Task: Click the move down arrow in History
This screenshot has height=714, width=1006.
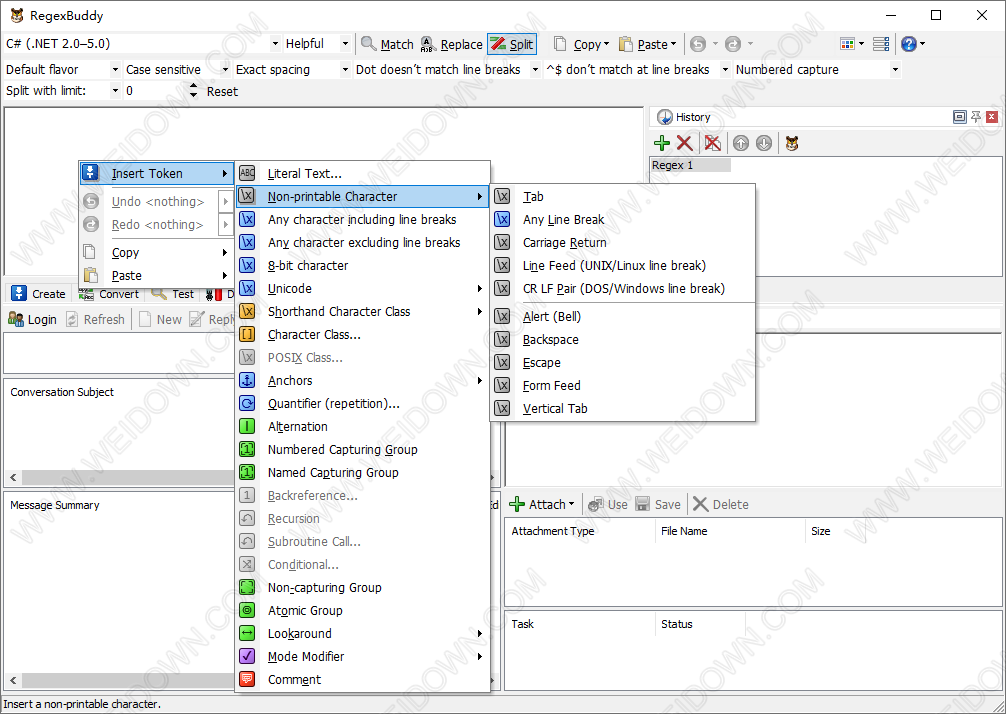Action: 763,143
